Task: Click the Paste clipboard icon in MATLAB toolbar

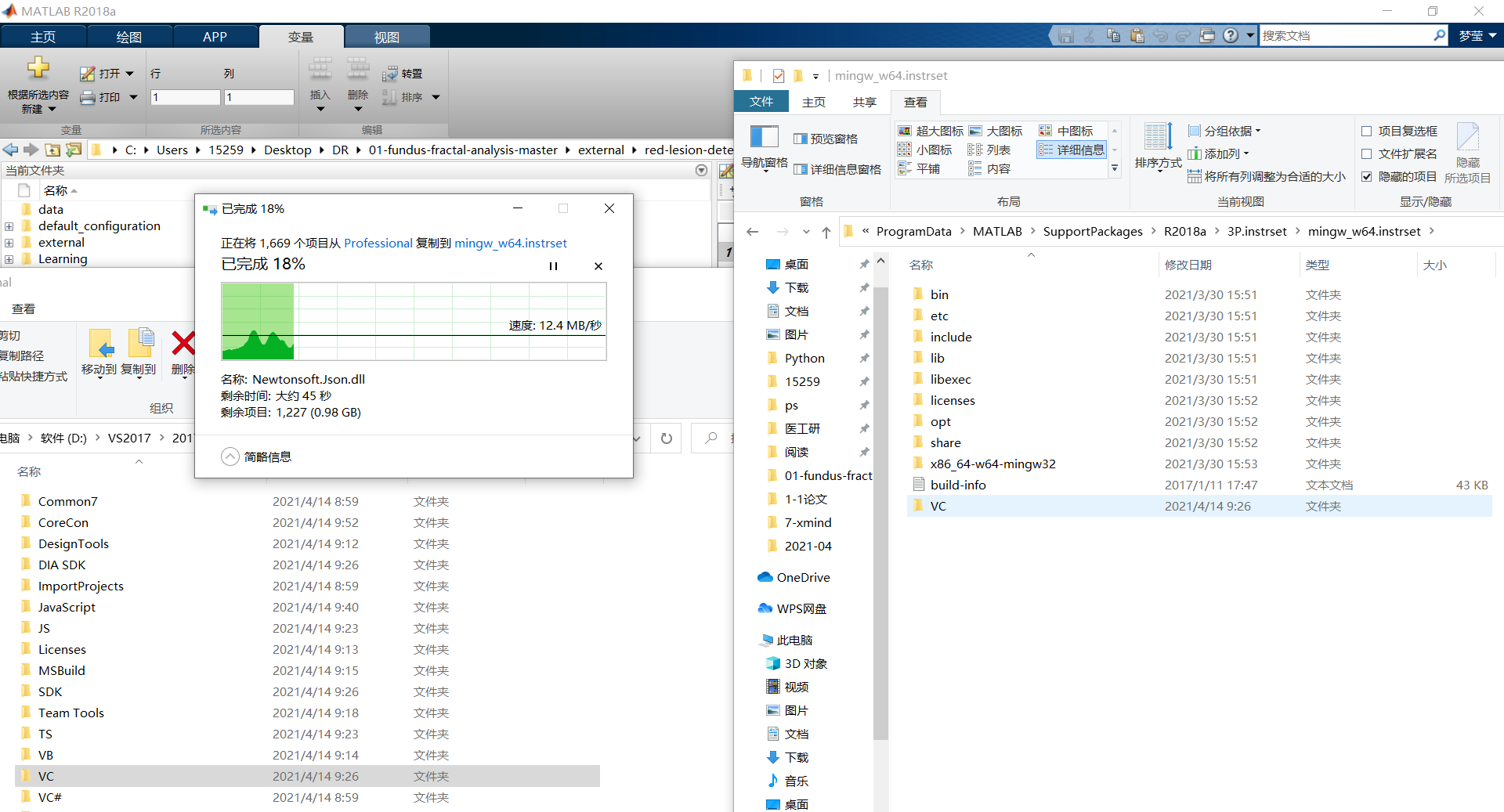Action: 1137,35
